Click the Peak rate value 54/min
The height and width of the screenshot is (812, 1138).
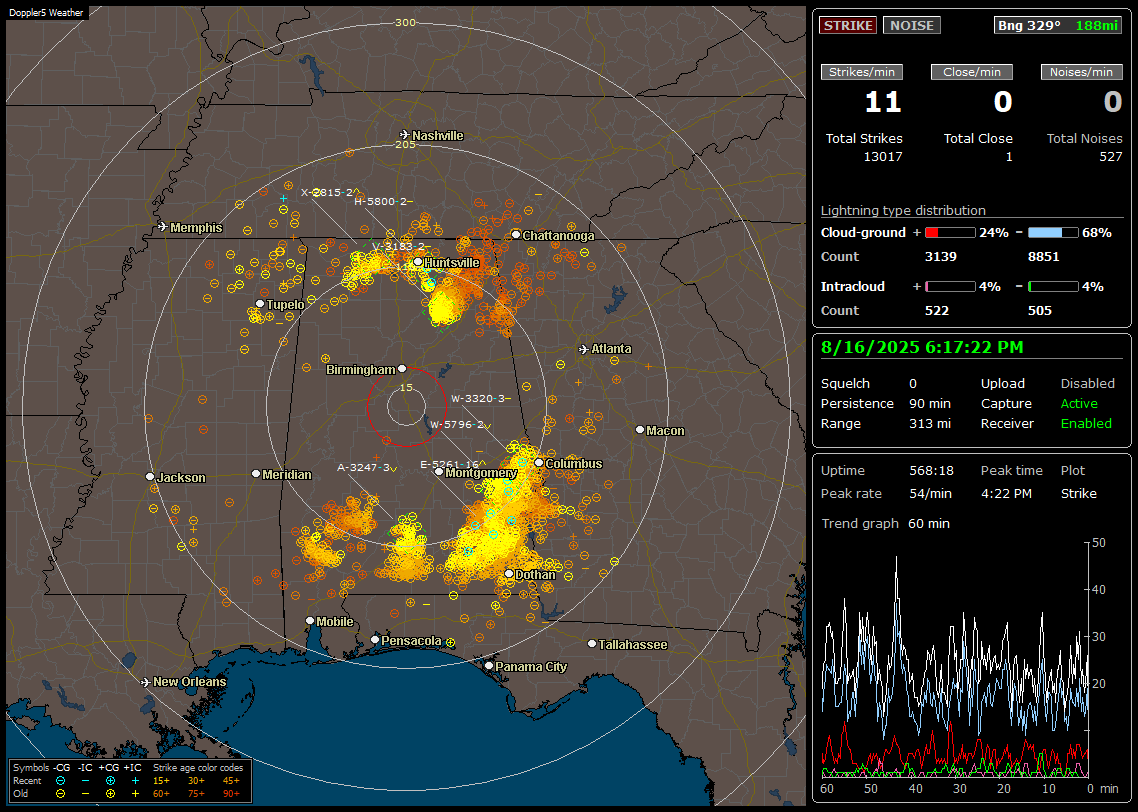pos(931,493)
